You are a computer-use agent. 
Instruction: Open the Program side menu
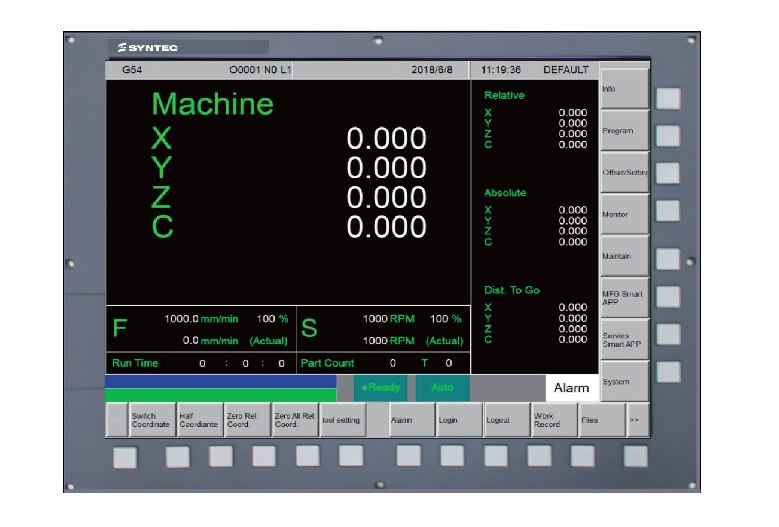click(624, 131)
